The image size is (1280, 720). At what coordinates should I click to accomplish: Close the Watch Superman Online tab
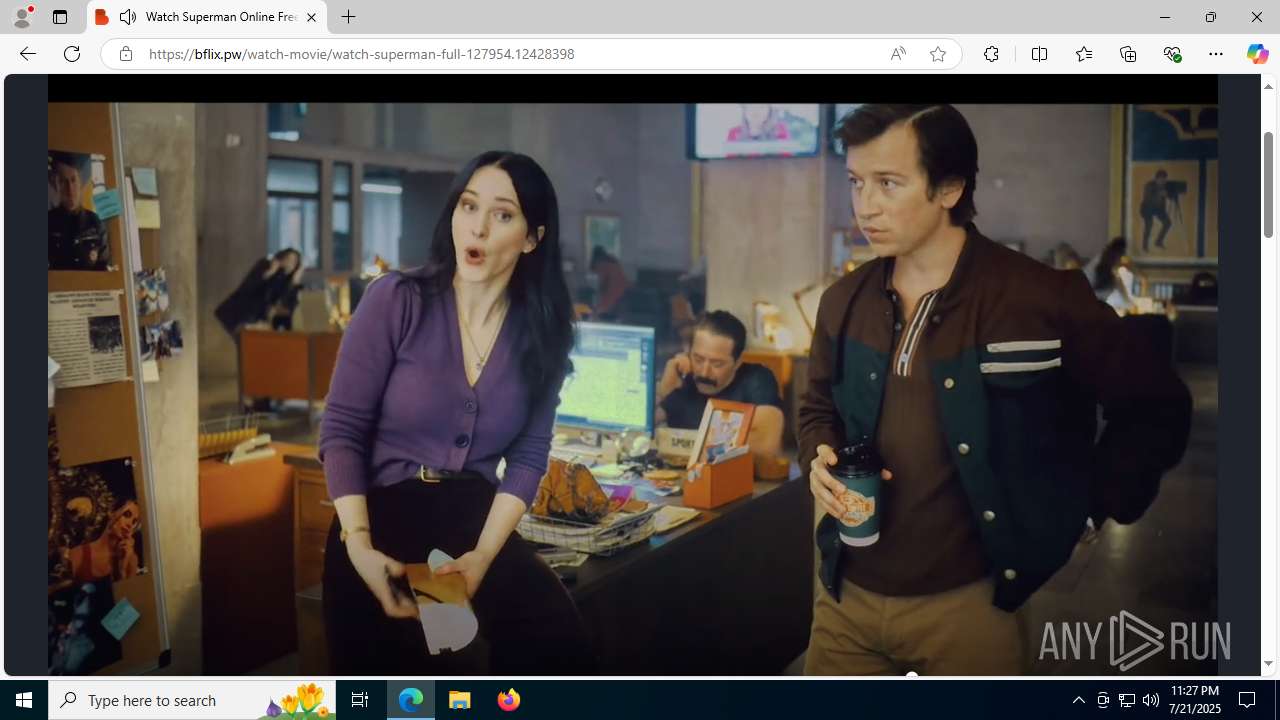click(311, 17)
